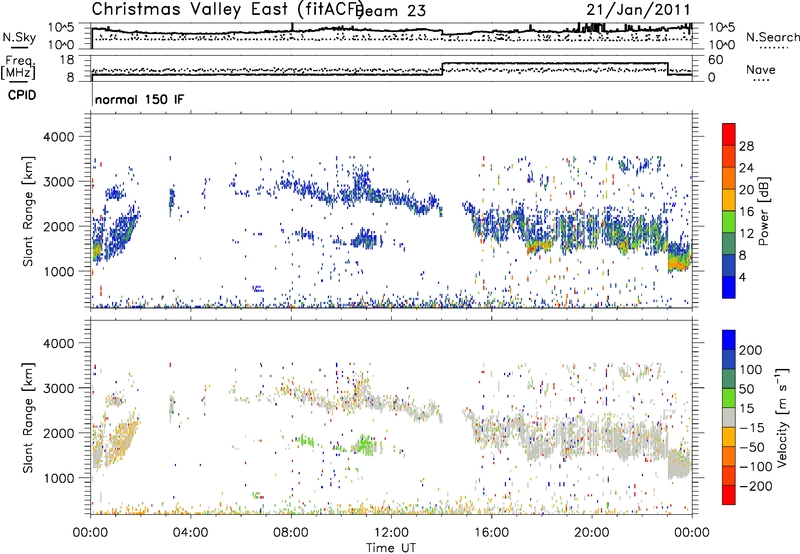The image size is (800, 554).
Task: Click the 'Christmas Valley East (fitACF)' title text
Action: pyautogui.click(x=227, y=9)
